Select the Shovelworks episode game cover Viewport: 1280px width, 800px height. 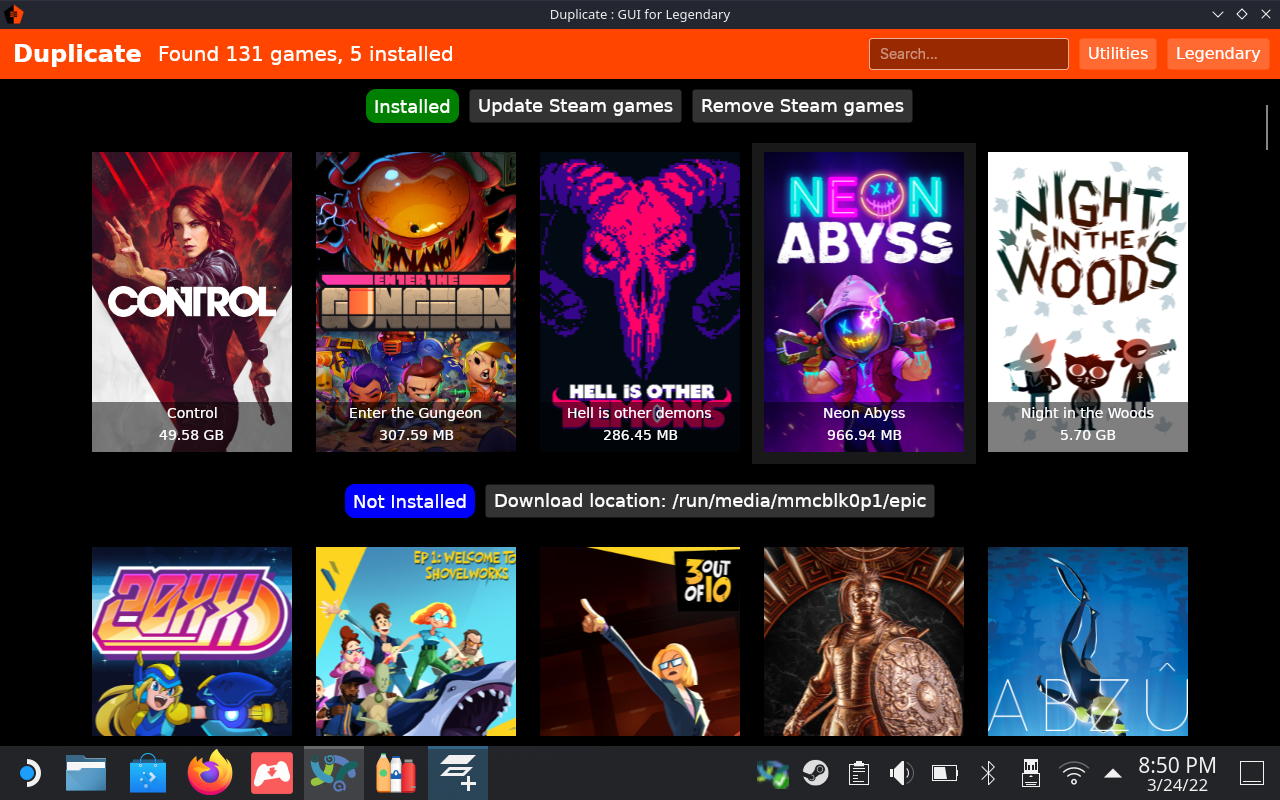(416, 641)
